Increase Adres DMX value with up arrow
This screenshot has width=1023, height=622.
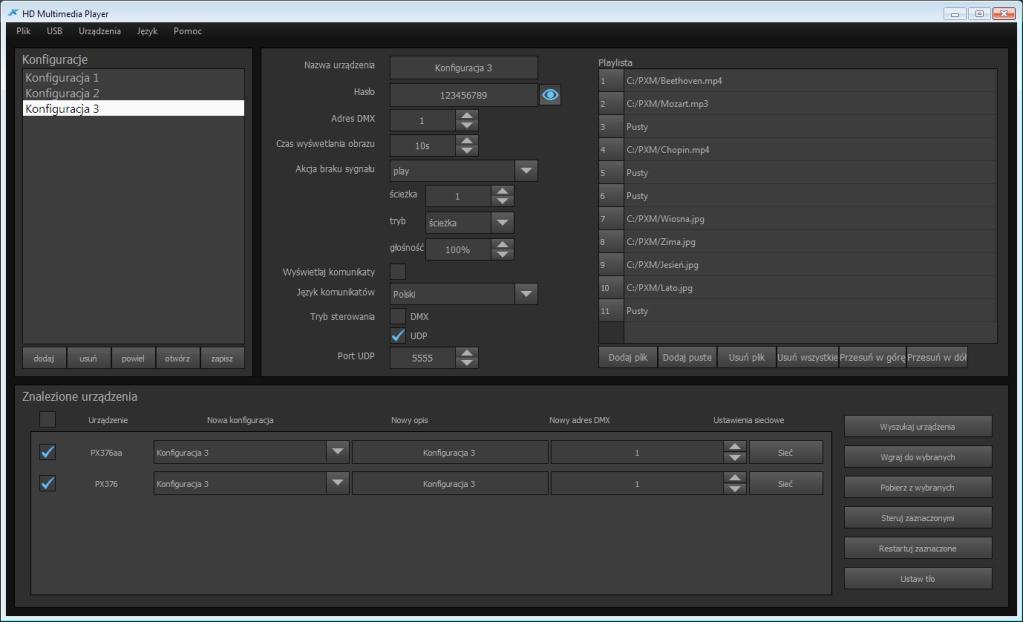pyautogui.click(x=466, y=115)
